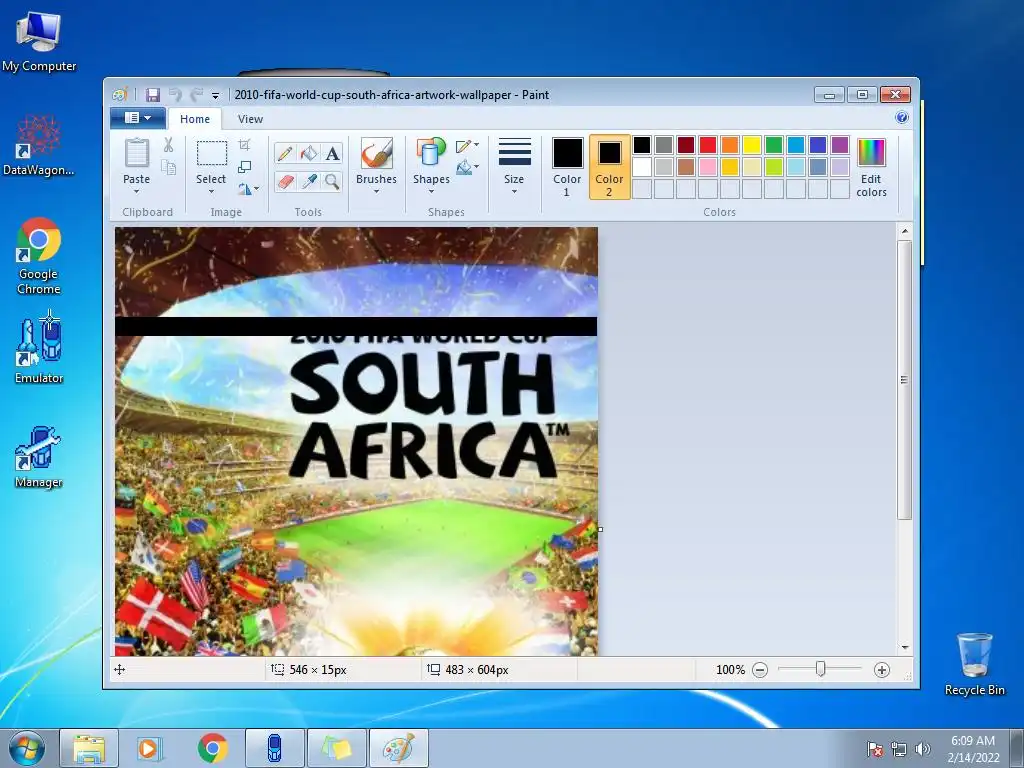
Task: Open the Size line thickness dropdown
Action: (x=514, y=166)
